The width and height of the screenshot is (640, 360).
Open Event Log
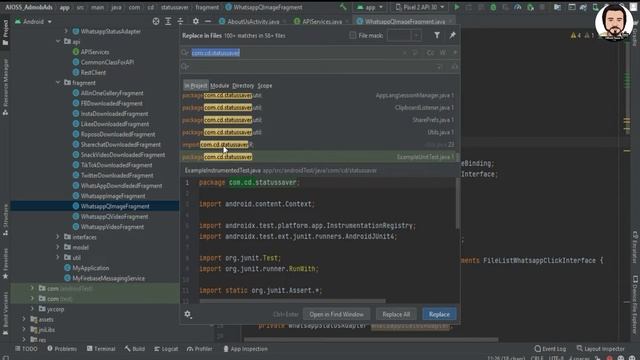550,349
